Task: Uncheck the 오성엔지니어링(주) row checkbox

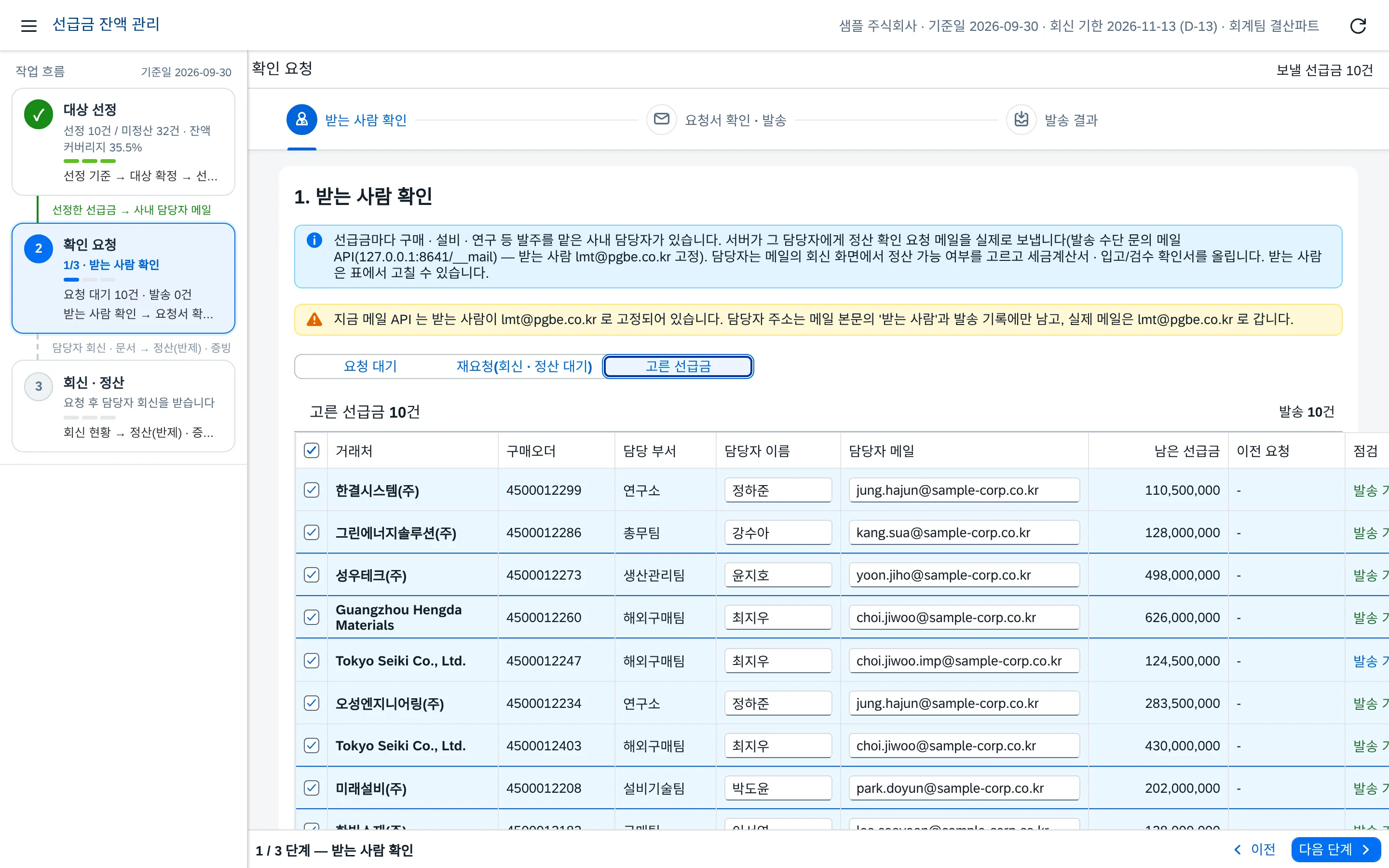Action: pos(311,703)
